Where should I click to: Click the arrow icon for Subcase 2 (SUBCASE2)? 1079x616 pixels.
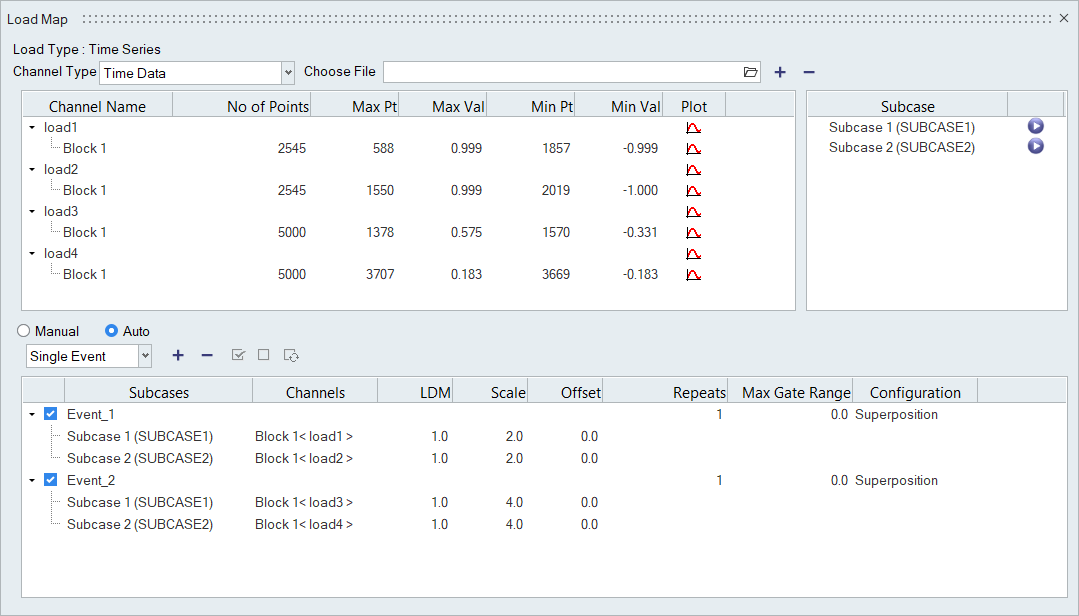pyautogui.click(x=1036, y=147)
